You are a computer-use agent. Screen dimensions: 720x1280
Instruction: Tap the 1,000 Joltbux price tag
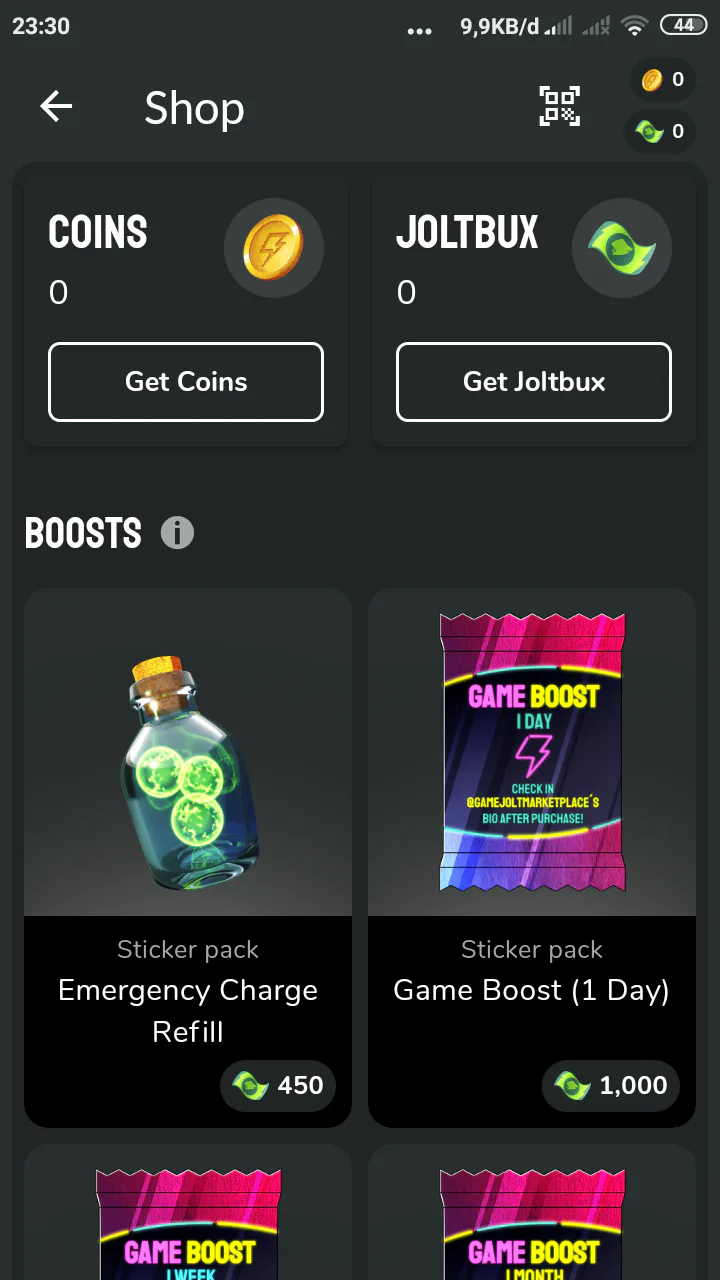[x=611, y=1085]
